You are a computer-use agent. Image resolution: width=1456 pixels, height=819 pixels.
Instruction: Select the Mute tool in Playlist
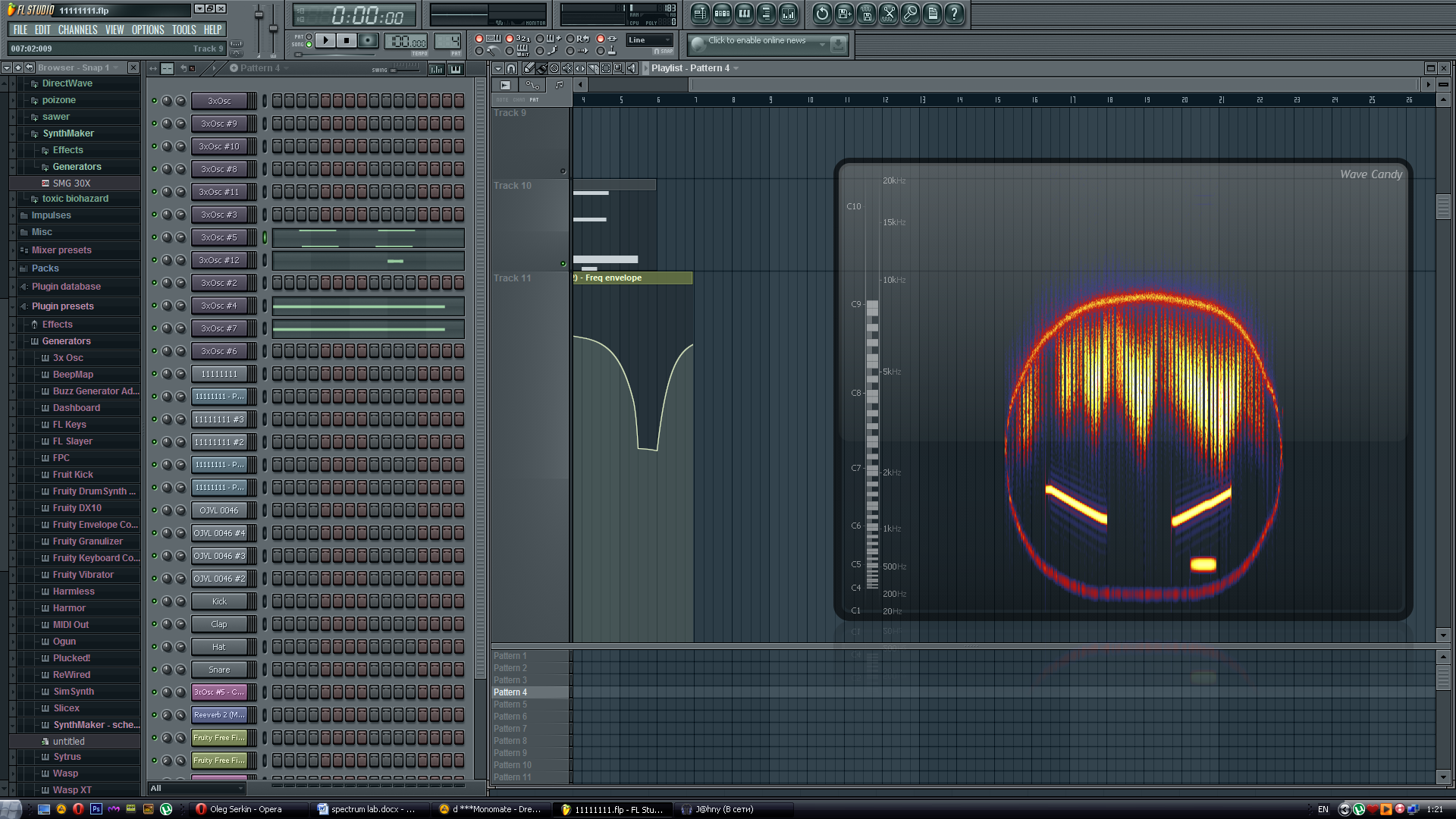point(567,68)
